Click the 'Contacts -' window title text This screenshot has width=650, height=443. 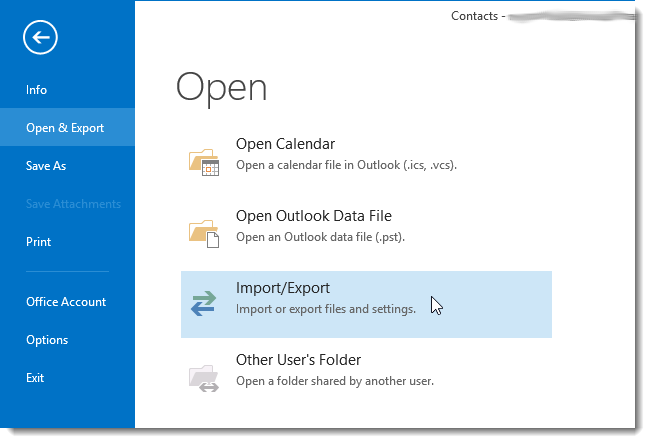(x=478, y=16)
